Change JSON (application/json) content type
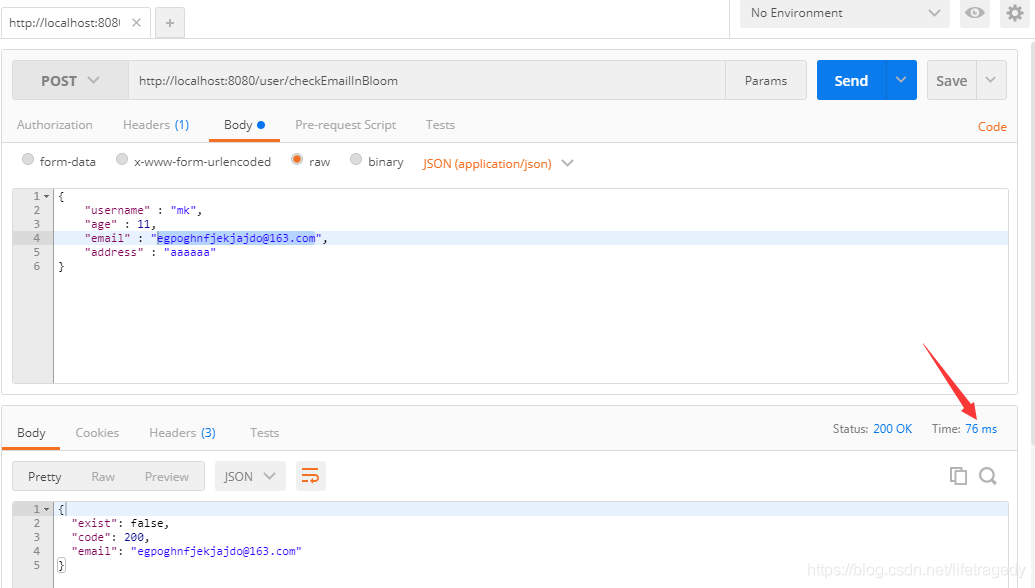 click(x=498, y=163)
